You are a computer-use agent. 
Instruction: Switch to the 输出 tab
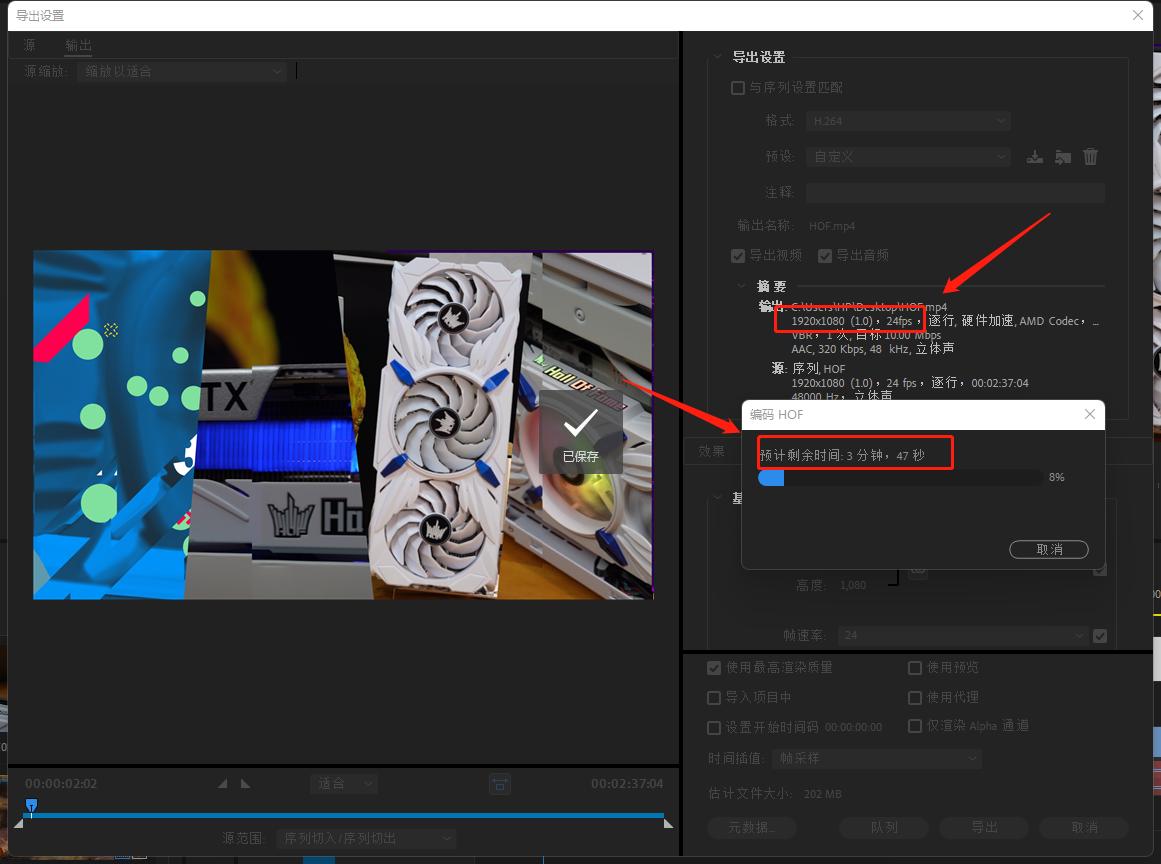(x=78, y=45)
